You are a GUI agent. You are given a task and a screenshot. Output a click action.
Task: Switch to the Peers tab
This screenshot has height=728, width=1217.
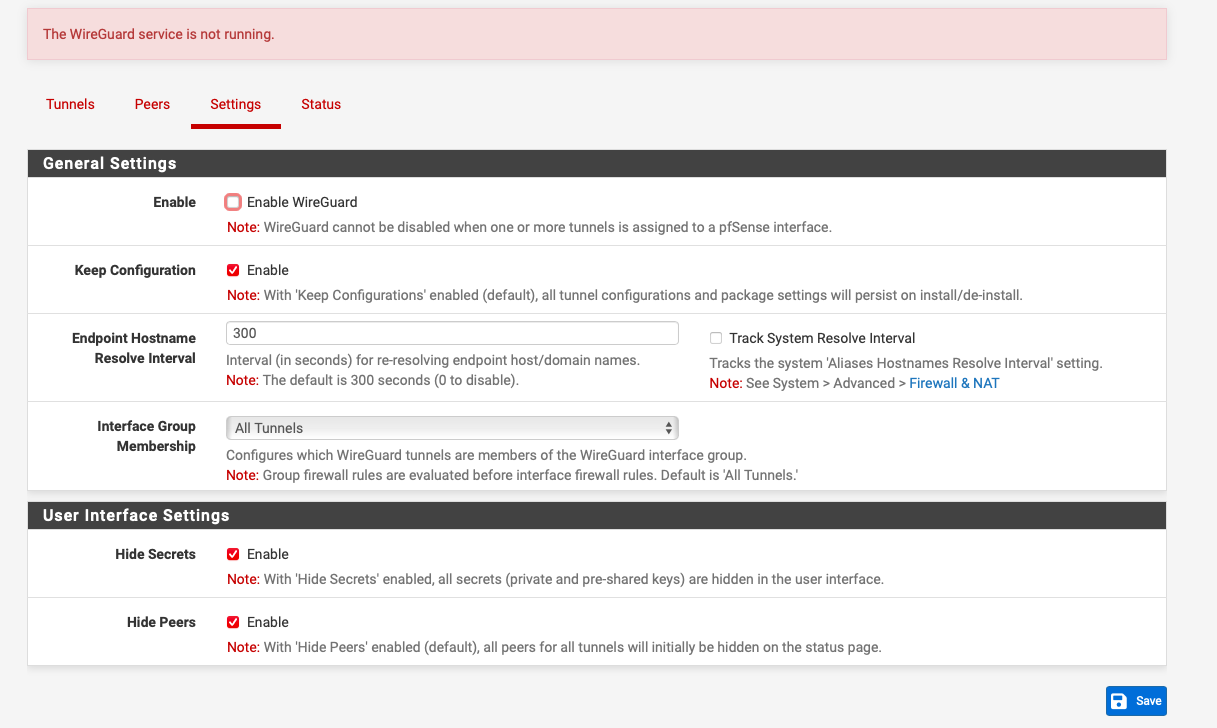[x=152, y=104]
